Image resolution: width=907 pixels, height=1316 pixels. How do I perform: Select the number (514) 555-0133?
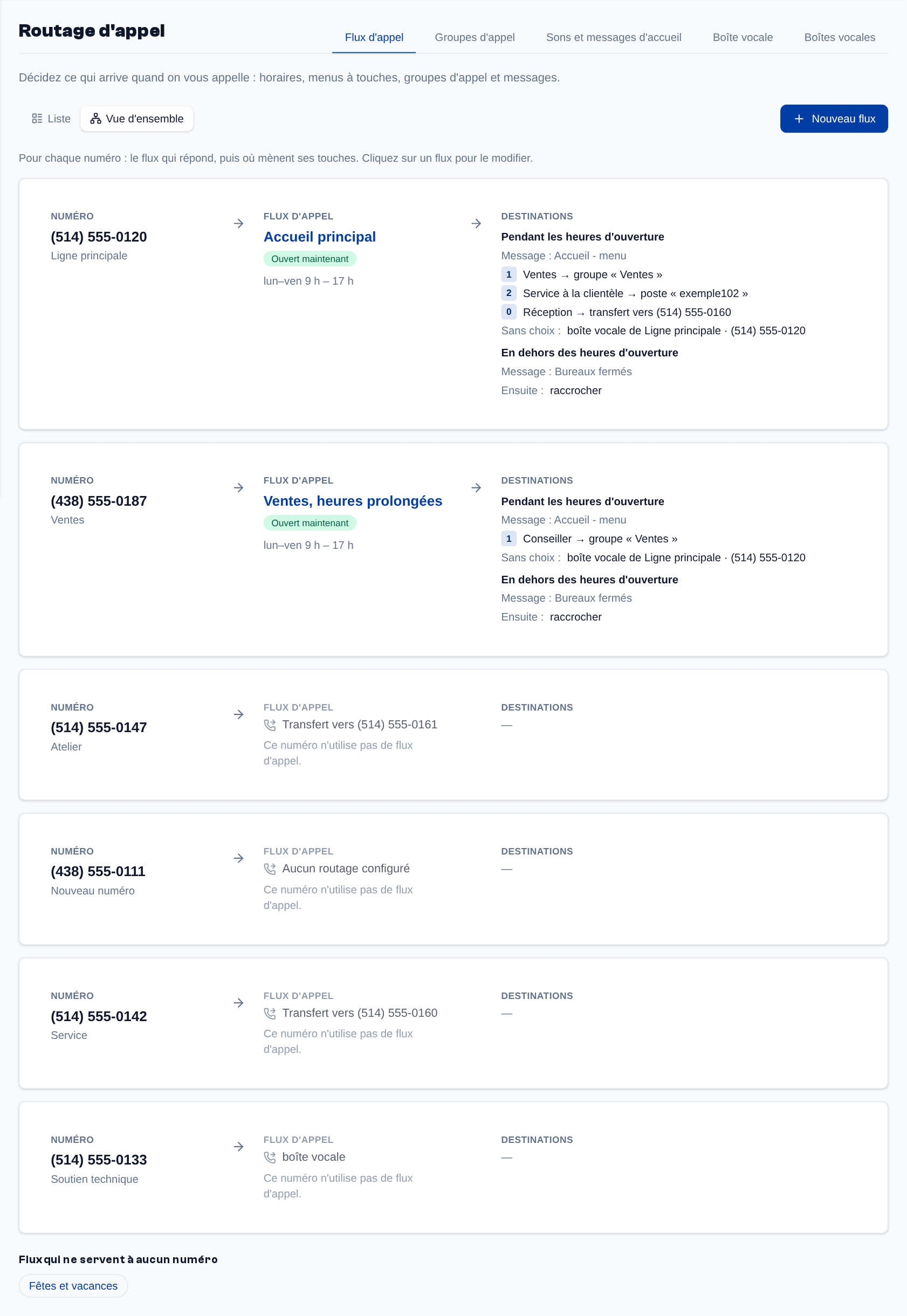coord(99,1160)
